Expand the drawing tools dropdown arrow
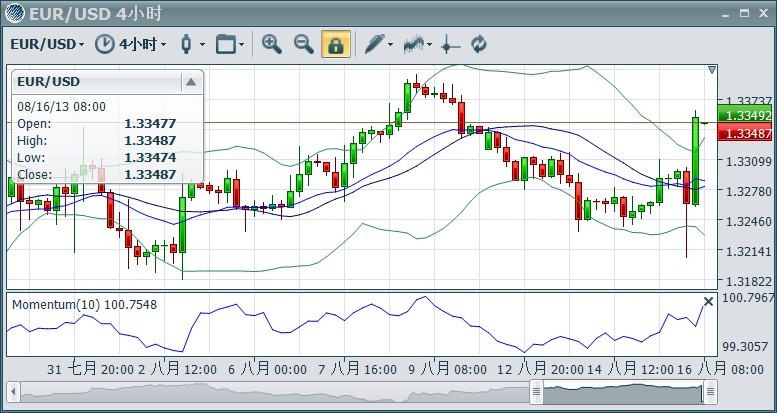Viewport: 777px width, 413px height. (x=390, y=45)
